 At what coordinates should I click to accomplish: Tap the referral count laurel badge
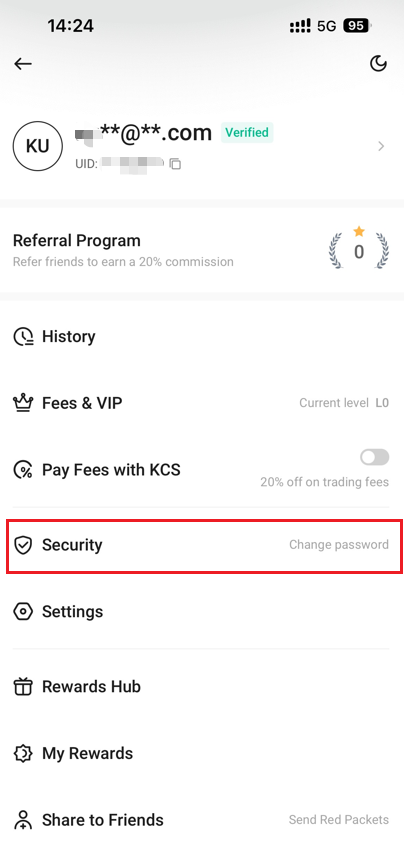(x=359, y=246)
